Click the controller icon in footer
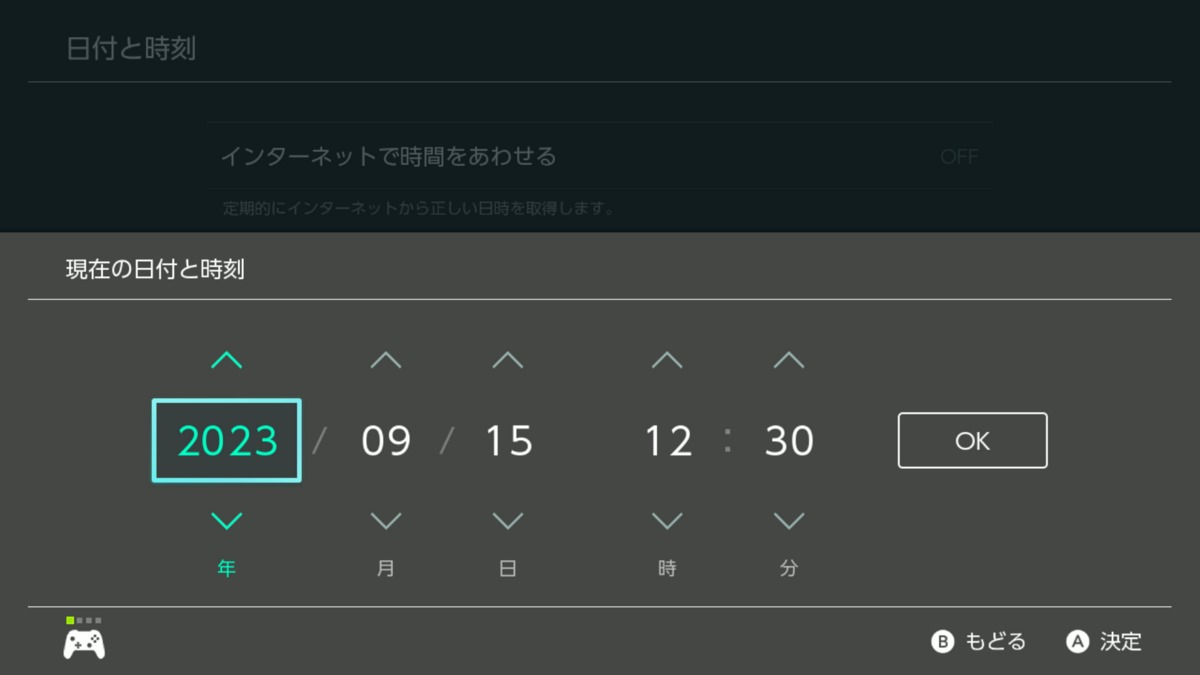The image size is (1200, 675). point(84,643)
